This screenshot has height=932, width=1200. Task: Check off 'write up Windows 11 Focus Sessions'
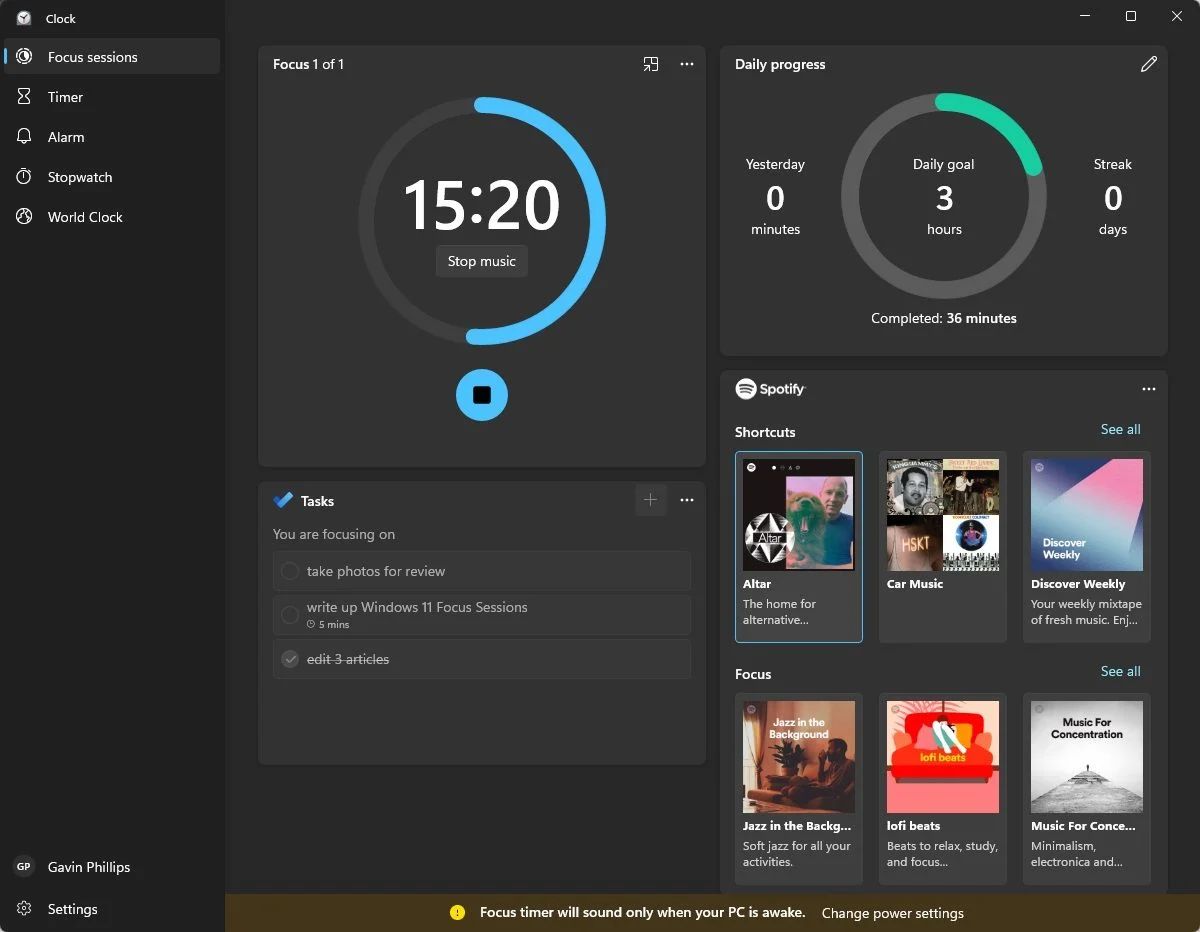(x=290, y=615)
